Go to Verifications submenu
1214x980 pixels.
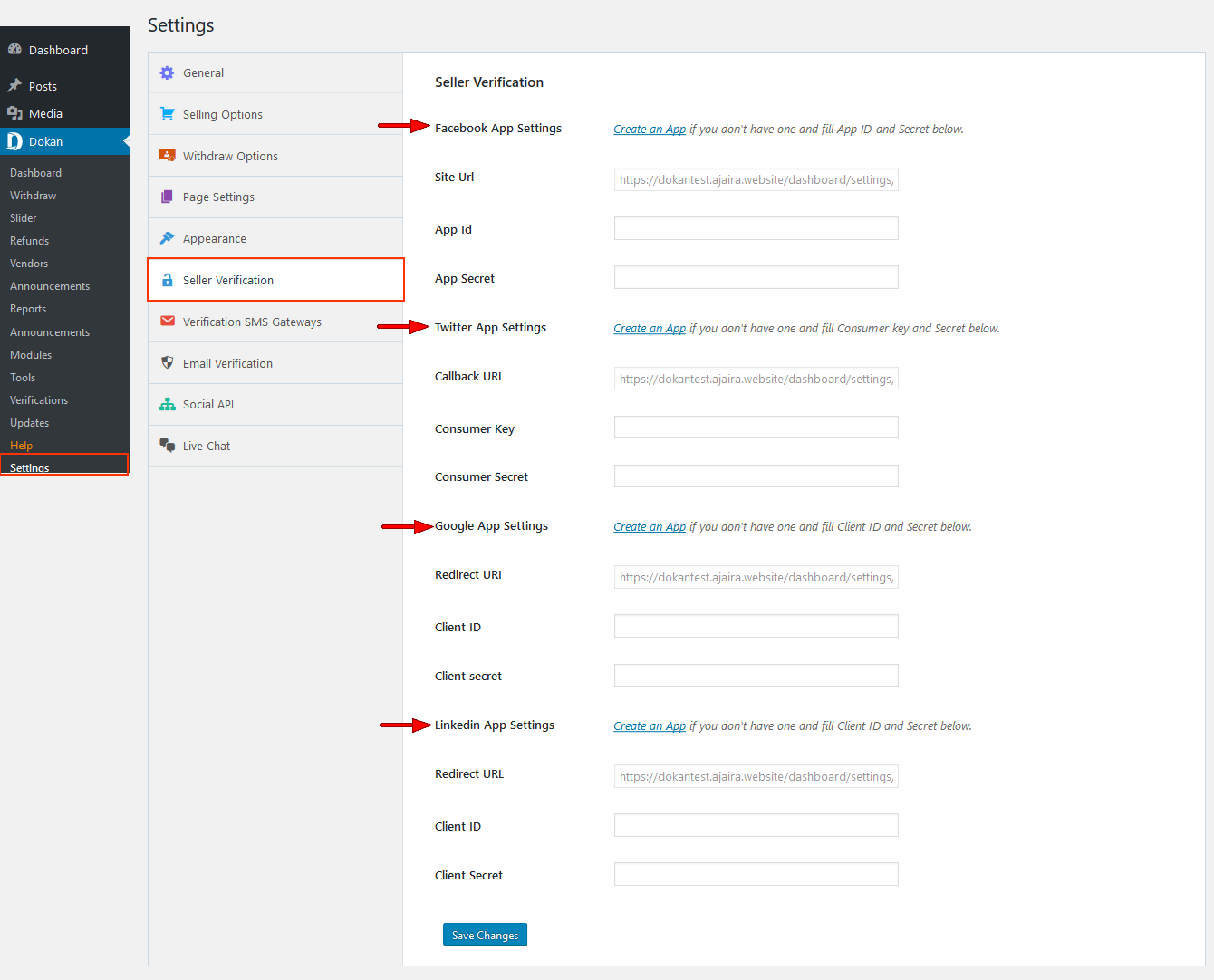pos(39,400)
